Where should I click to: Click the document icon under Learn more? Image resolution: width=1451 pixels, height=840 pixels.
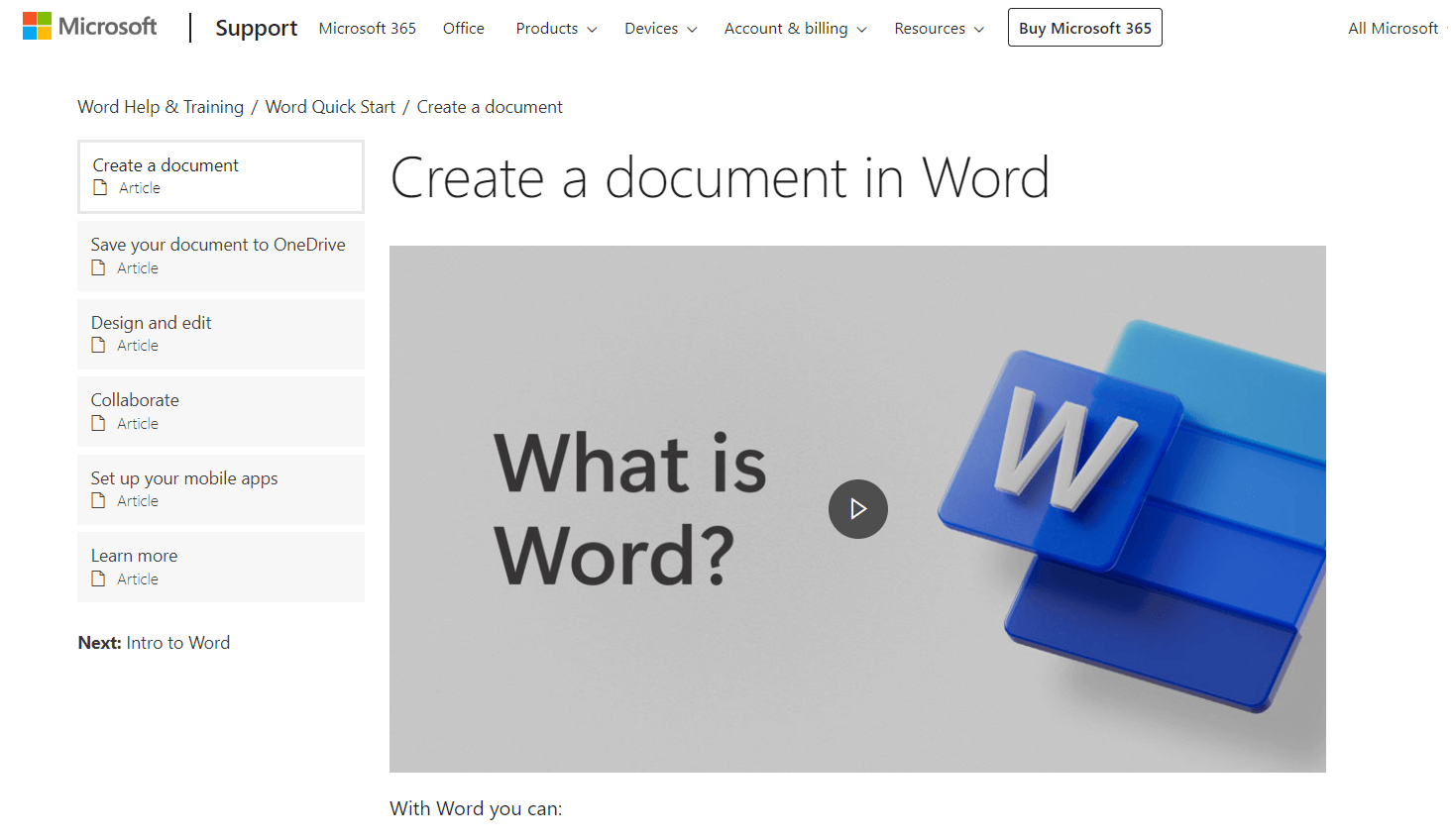98,579
